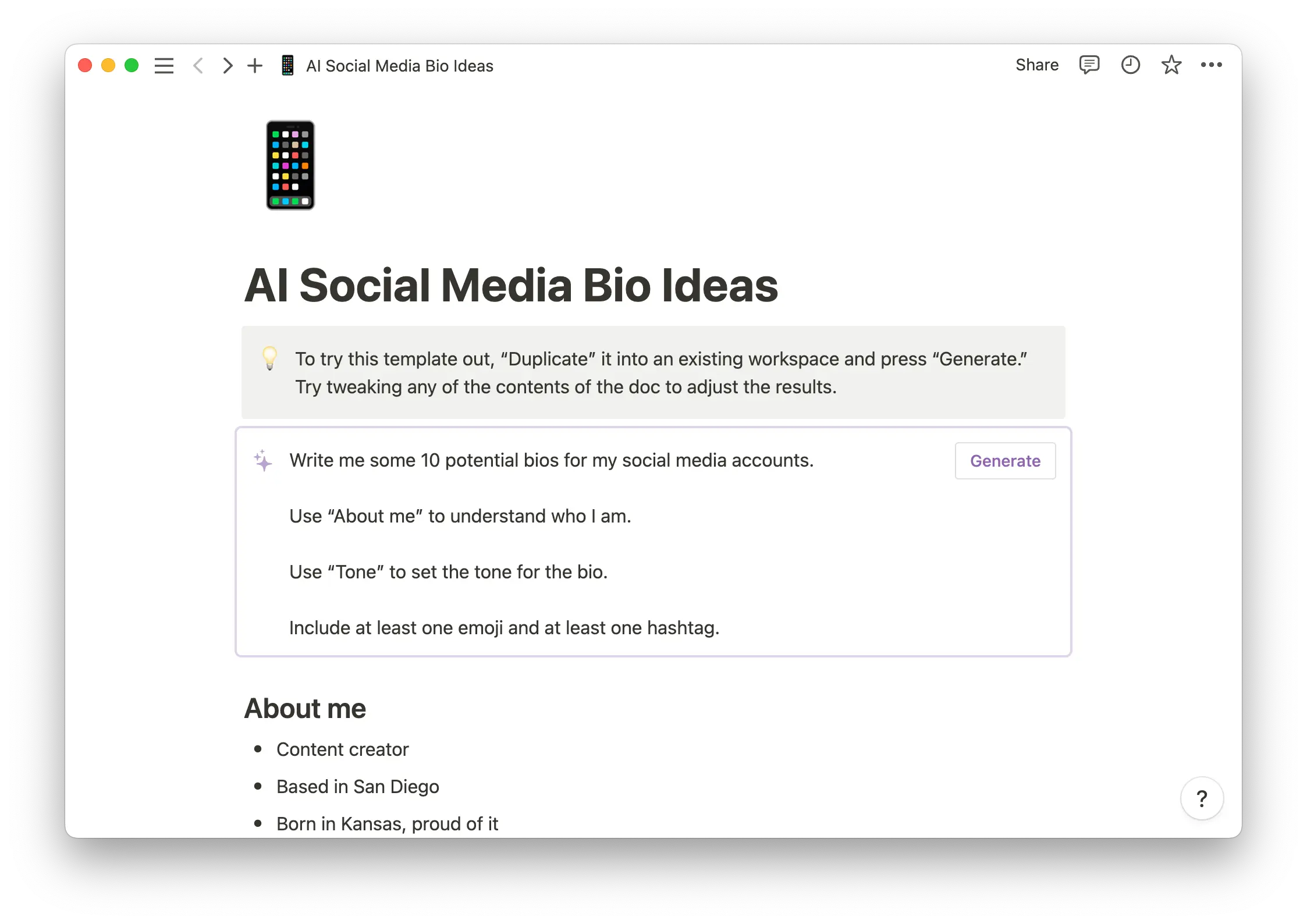
Task: View page history using the clock icon
Action: coord(1130,65)
